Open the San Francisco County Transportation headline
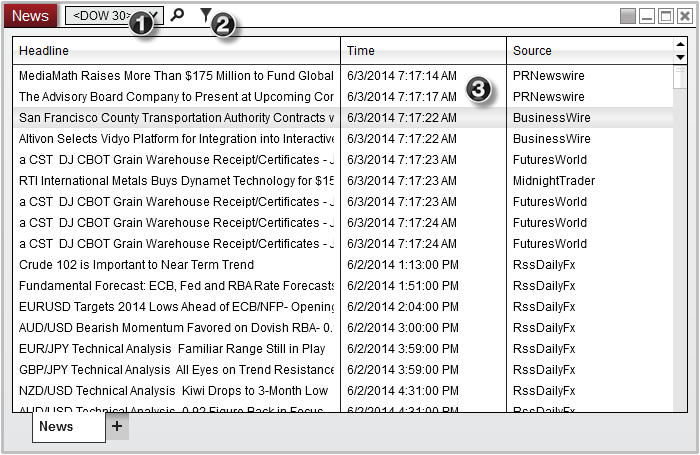 (176, 118)
